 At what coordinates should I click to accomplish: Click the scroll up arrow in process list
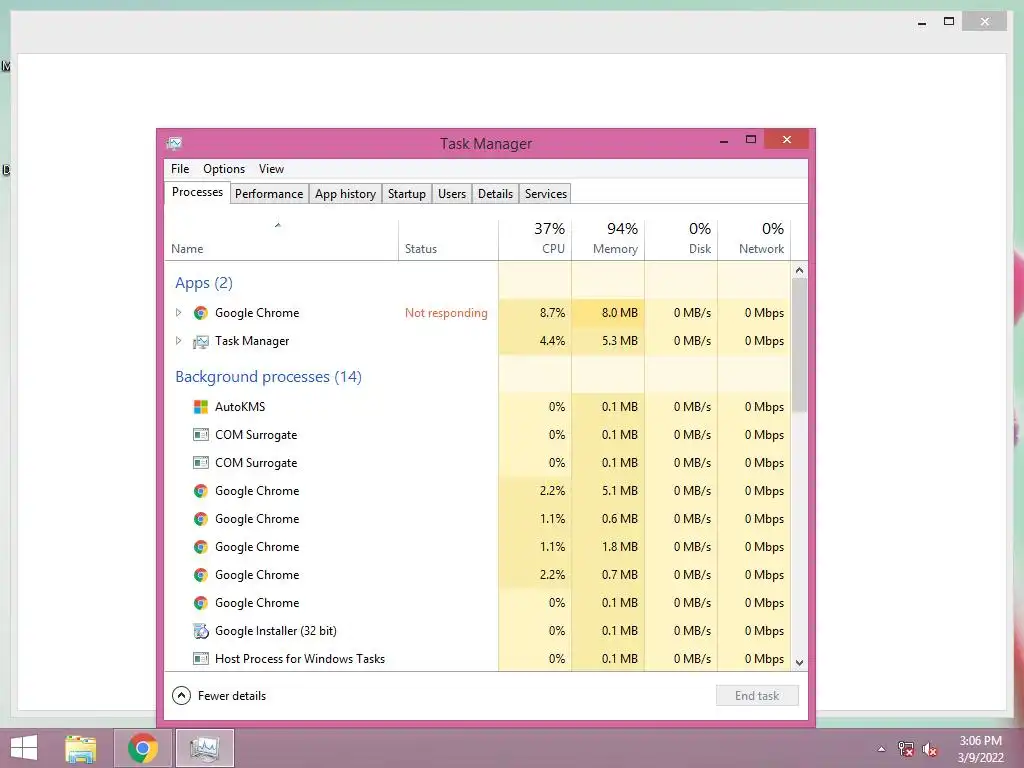[x=799, y=270]
